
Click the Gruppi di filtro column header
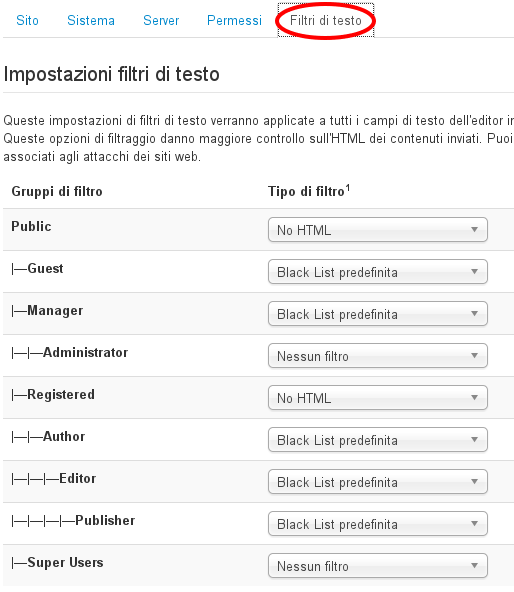(x=57, y=191)
